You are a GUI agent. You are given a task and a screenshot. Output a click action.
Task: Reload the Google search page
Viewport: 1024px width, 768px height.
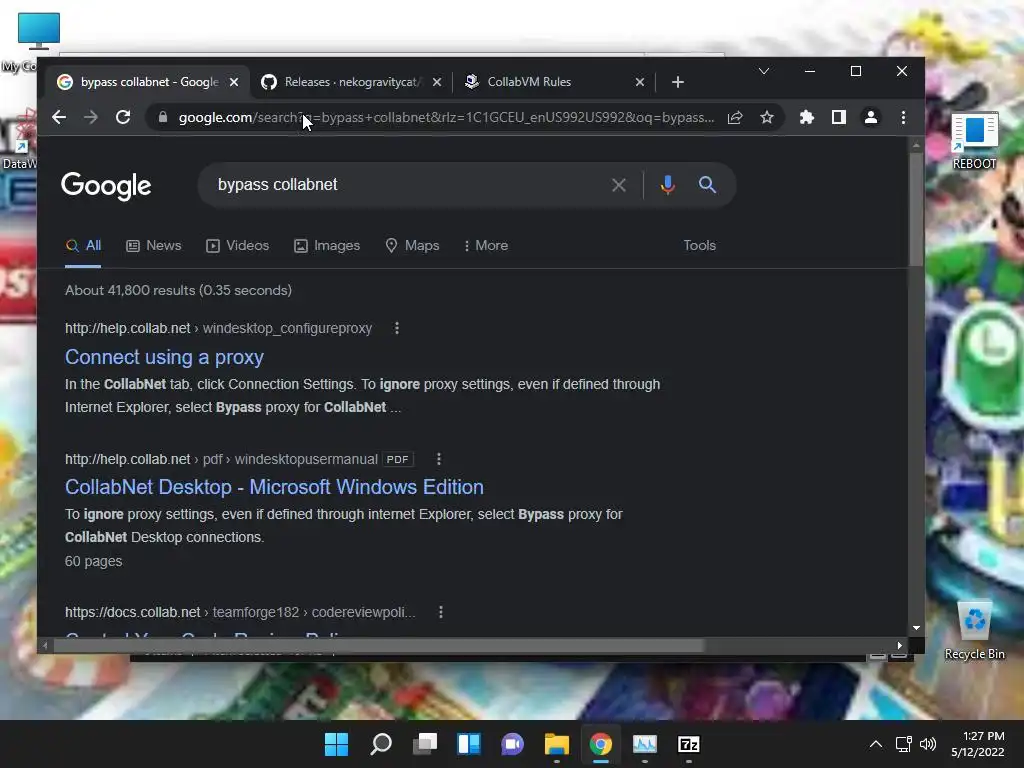tap(123, 118)
